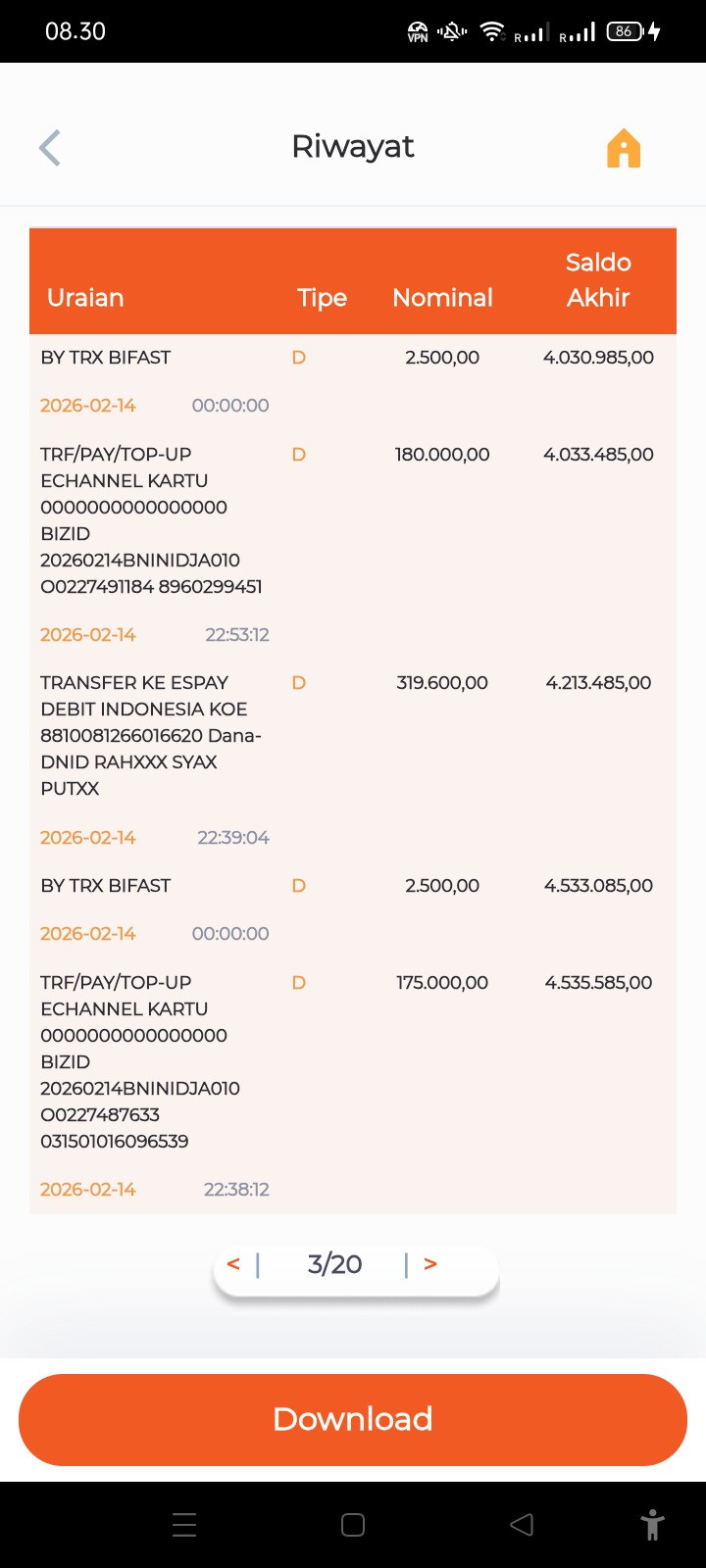Tap the Riwayat page title
The image size is (706, 1568).
pos(353,147)
